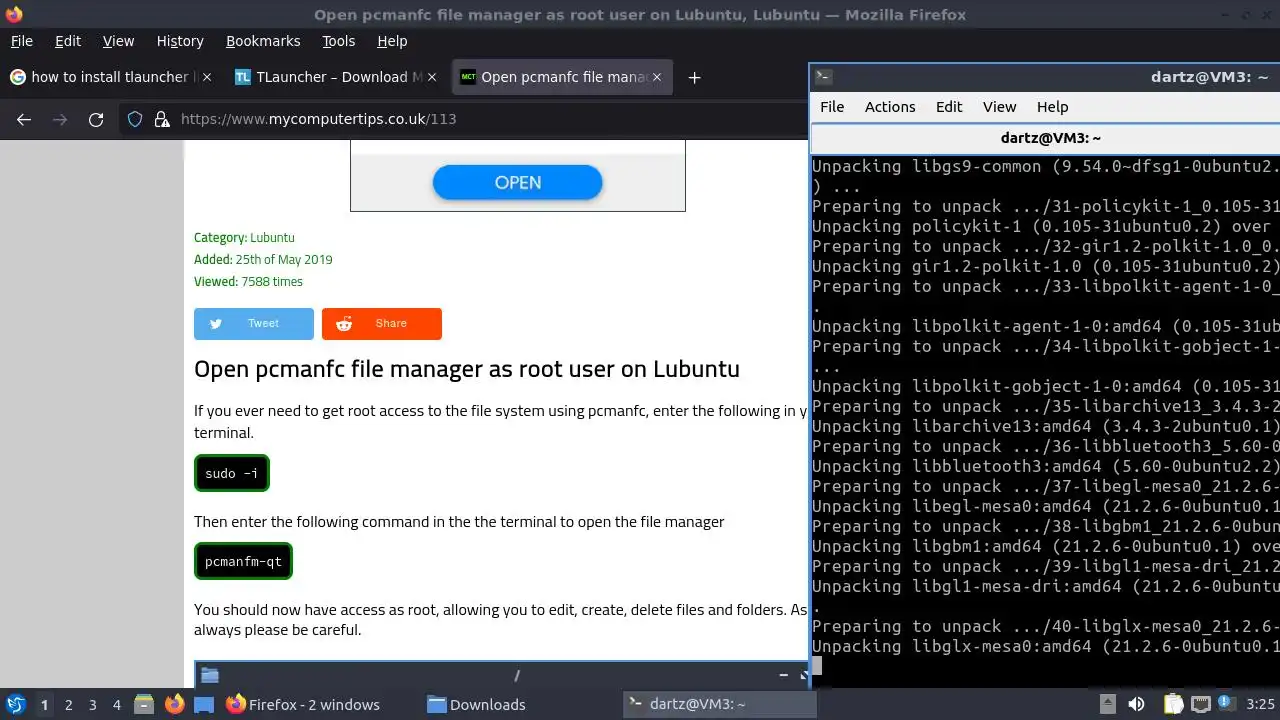The width and height of the screenshot is (1280, 720).
Task: Share article via Tweet button
Action: pyautogui.click(x=254, y=323)
